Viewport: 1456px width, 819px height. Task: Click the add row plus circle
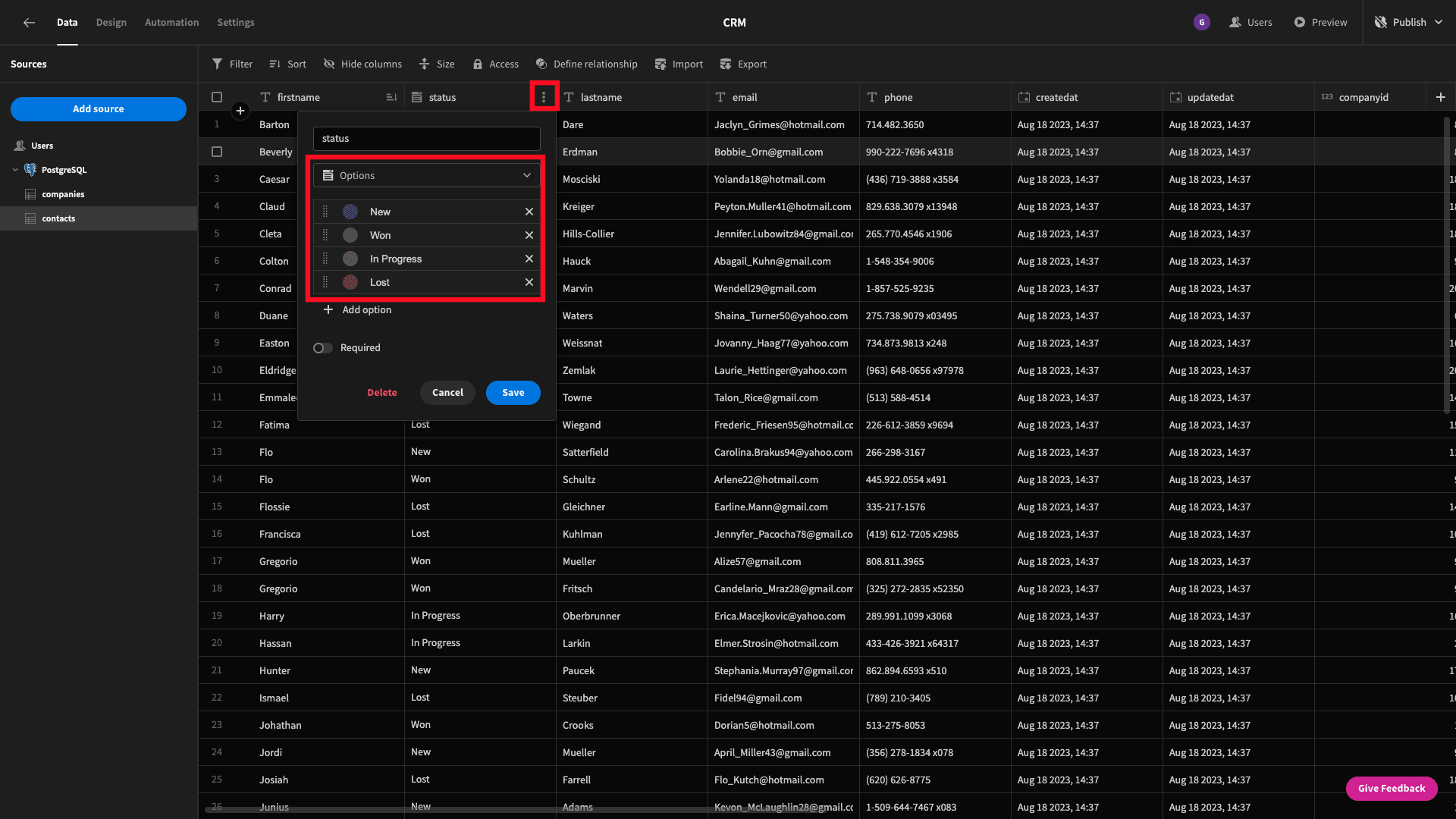240,111
